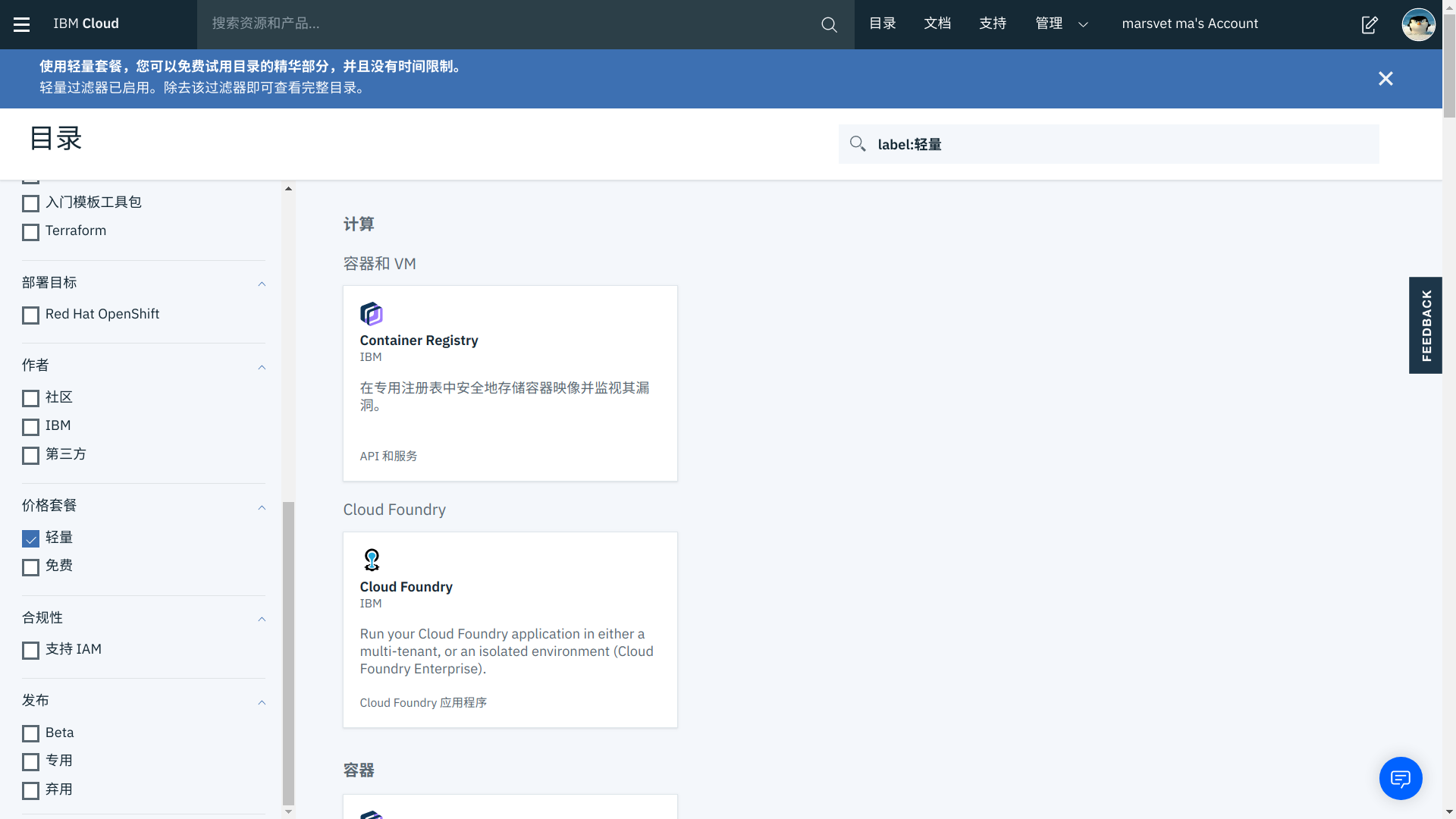The image size is (1456, 819).
Task: Click the filter sidebar scrollbar thumb
Action: [288, 653]
